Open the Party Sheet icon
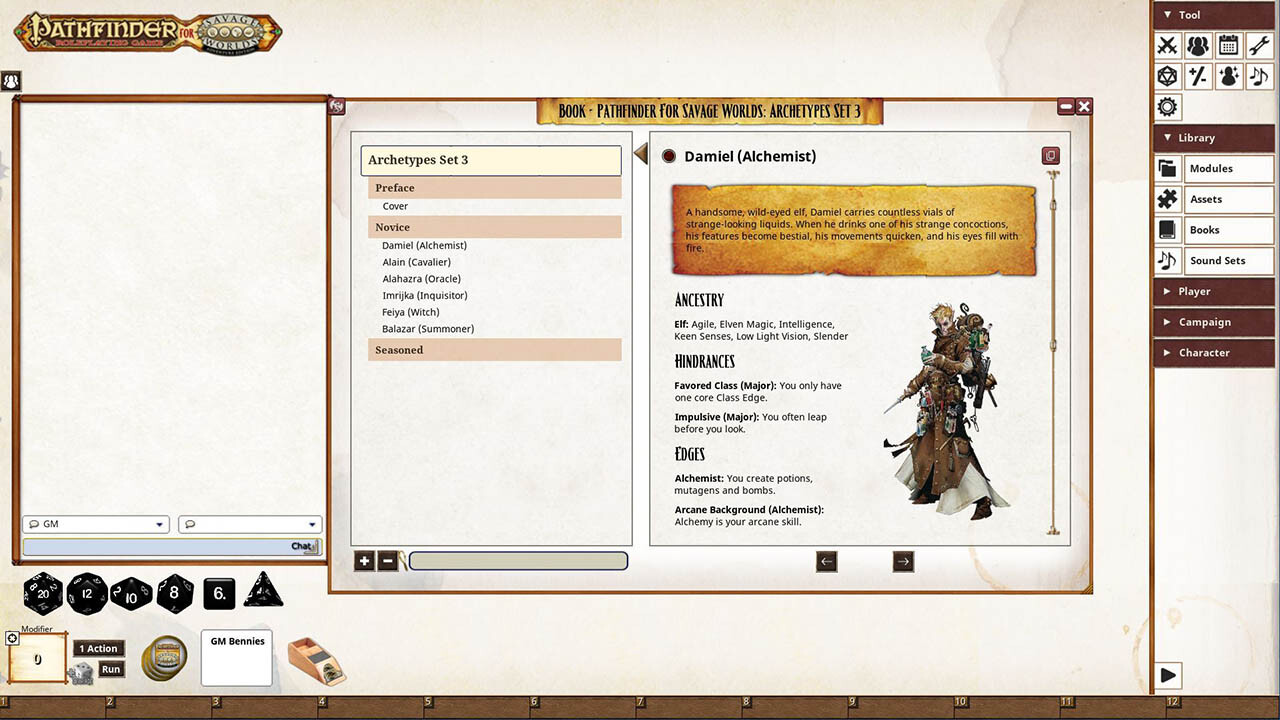 (x=1197, y=45)
